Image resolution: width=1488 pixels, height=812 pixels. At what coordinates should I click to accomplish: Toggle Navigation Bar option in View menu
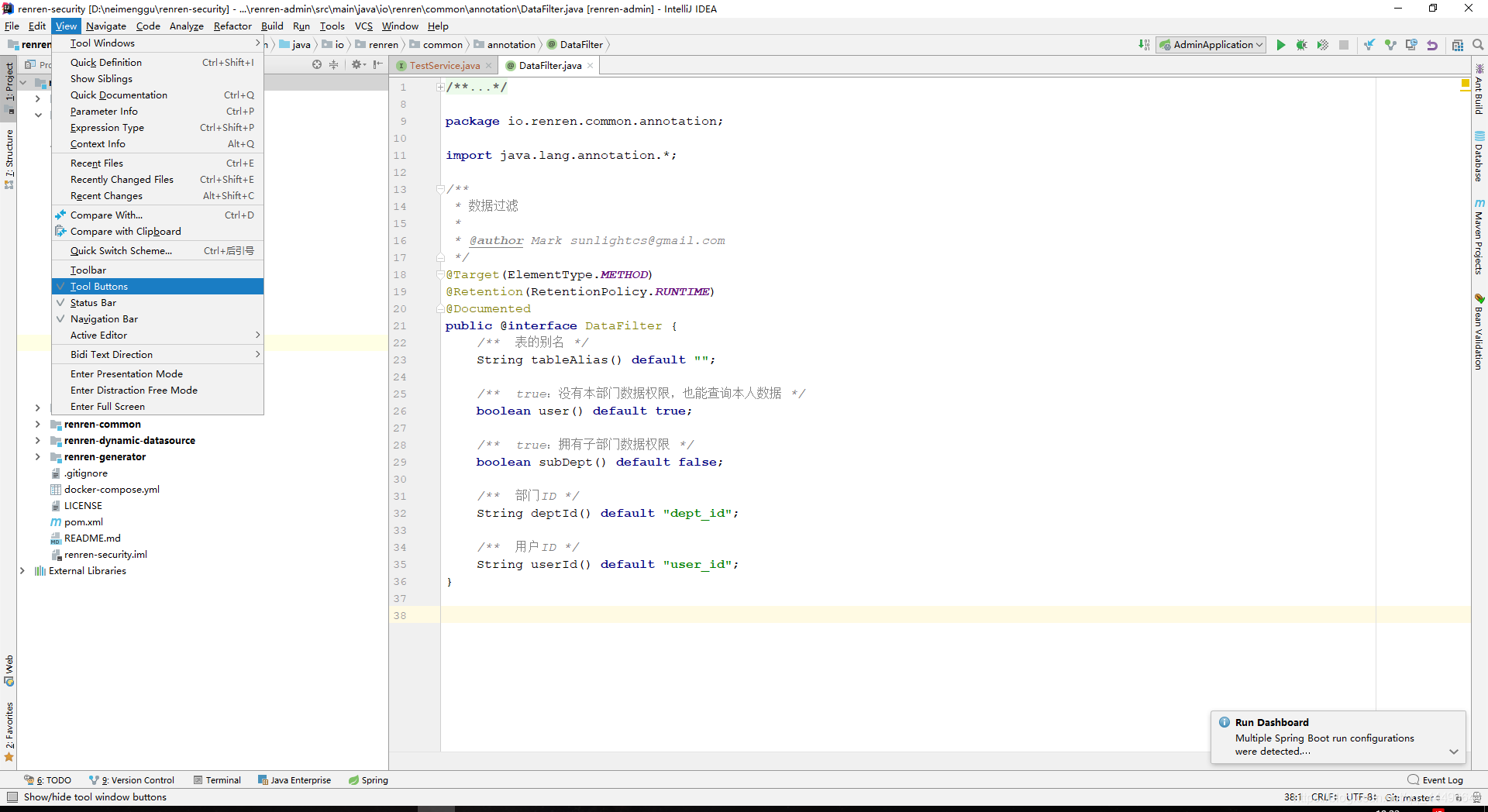(158, 319)
